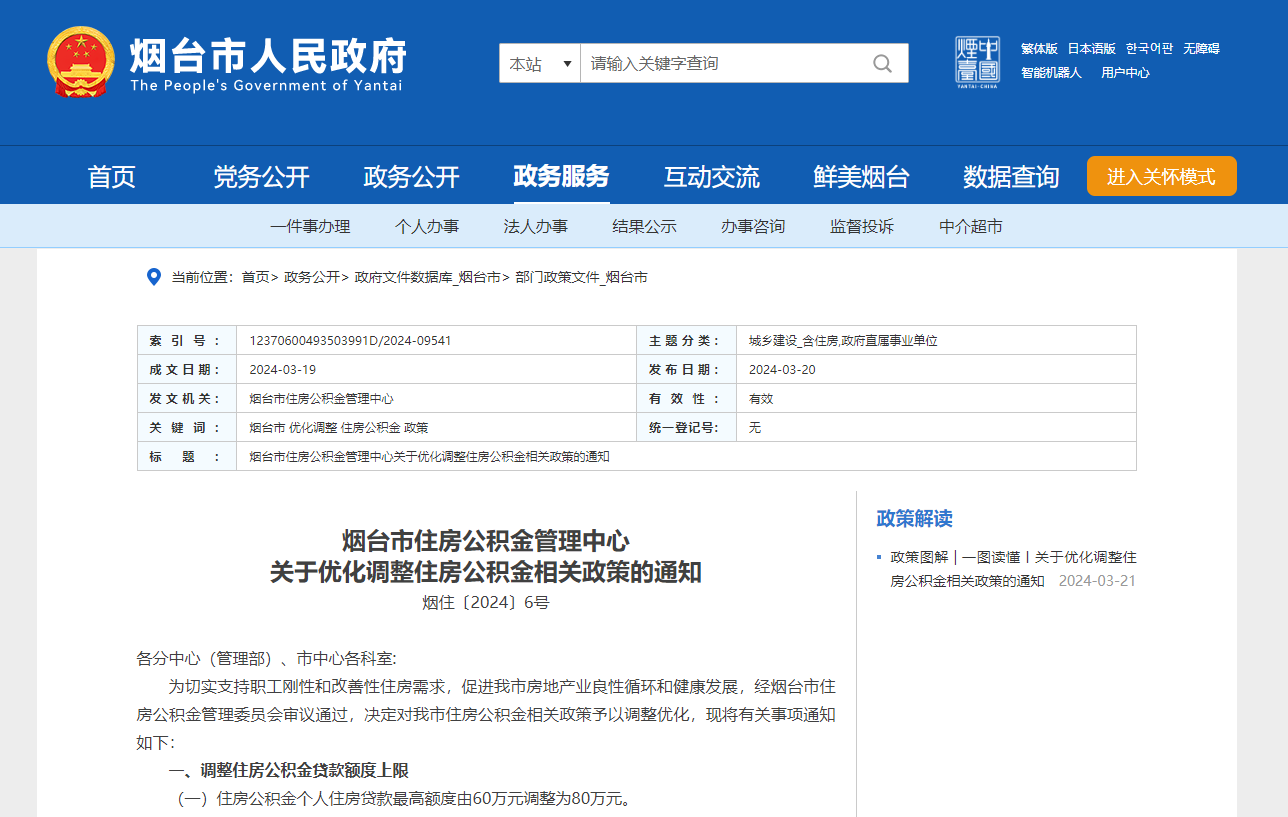The width and height of the screenshot is (1288, 817).
Task: Click the Yantai China seal logo
Action: point(977,62)
